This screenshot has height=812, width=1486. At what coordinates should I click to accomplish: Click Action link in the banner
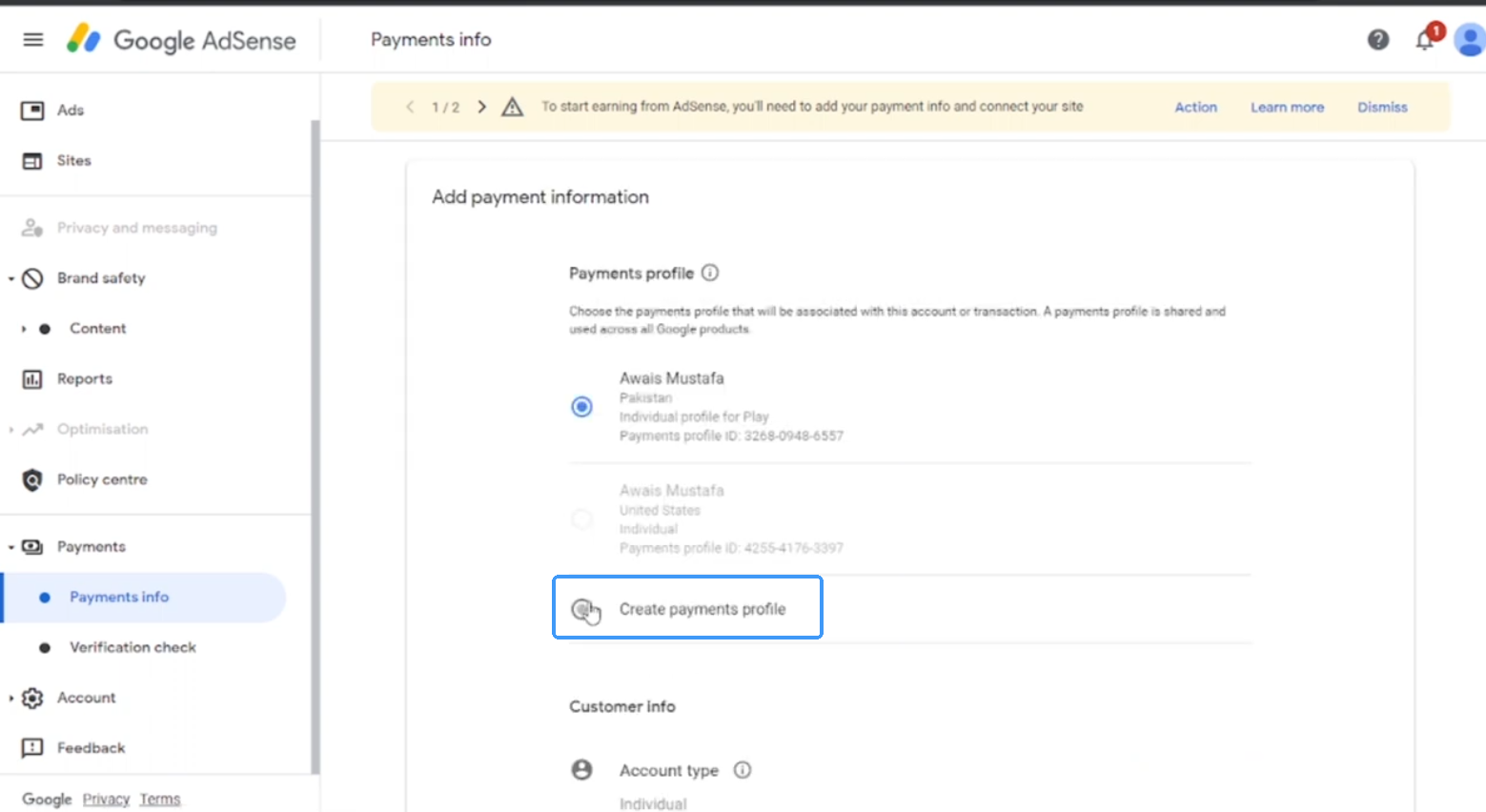point(1195,108)
